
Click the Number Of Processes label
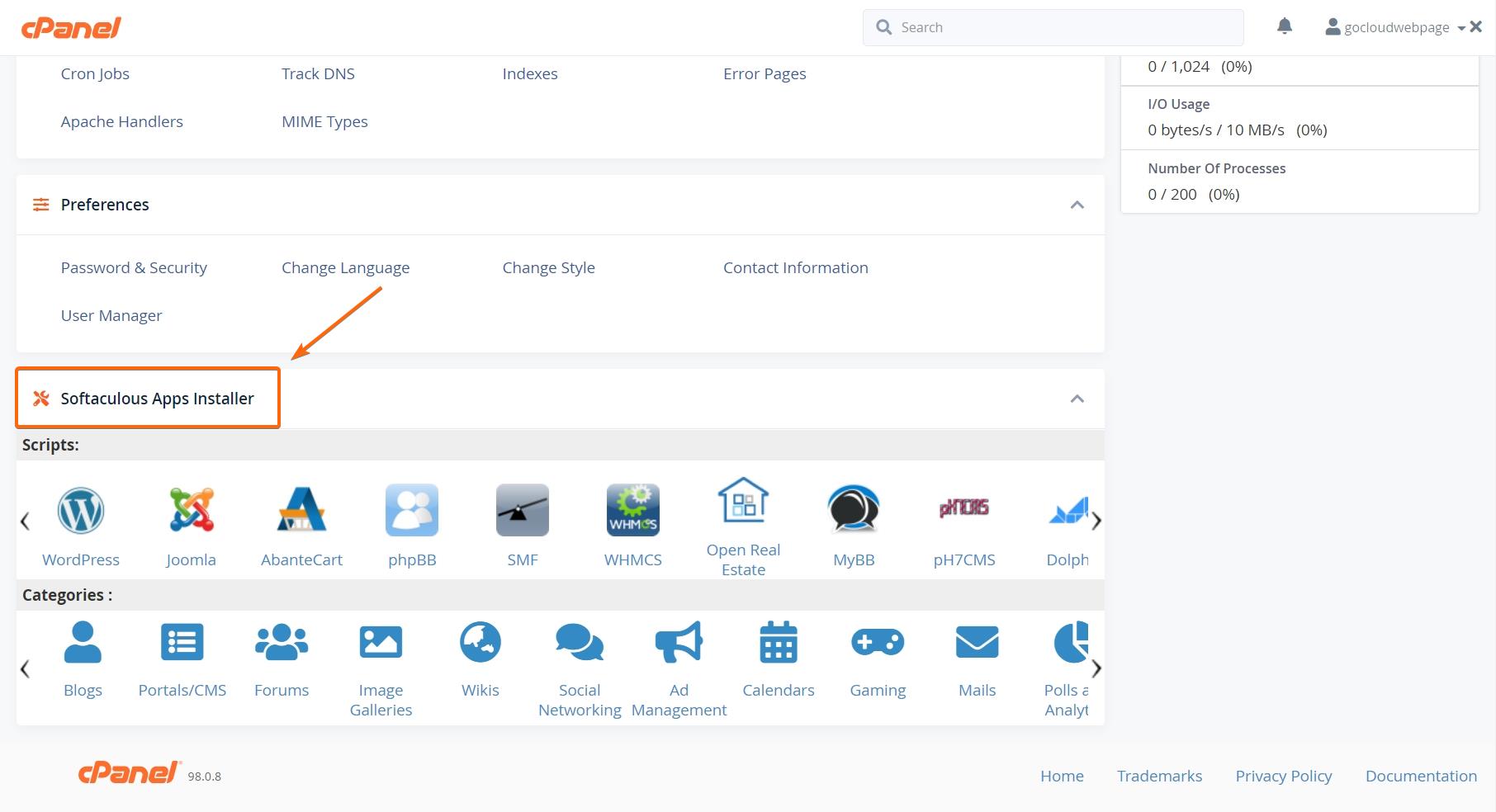point(1216,168)
